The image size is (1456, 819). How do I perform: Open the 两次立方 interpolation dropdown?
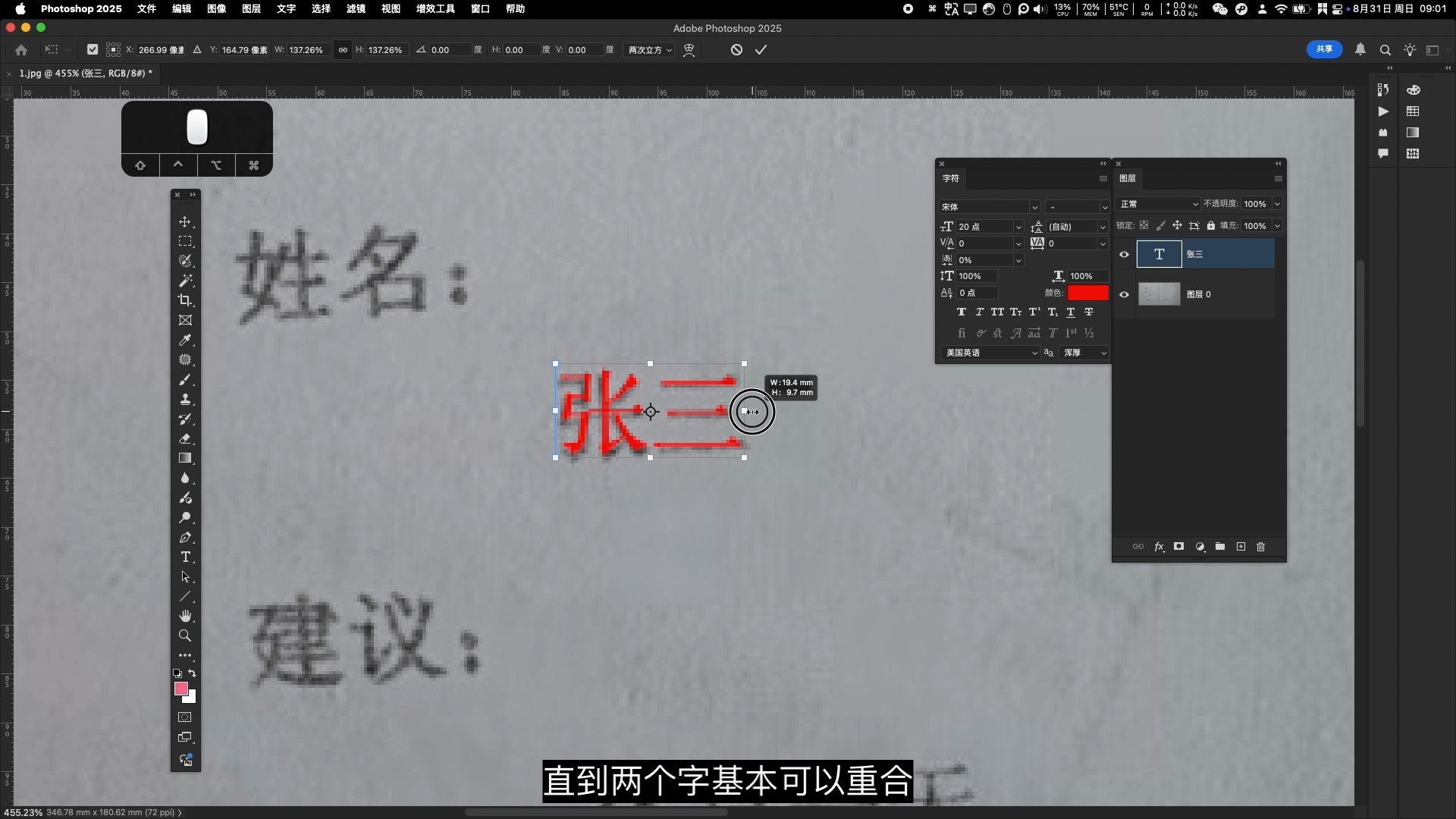[x=650, y=50]
